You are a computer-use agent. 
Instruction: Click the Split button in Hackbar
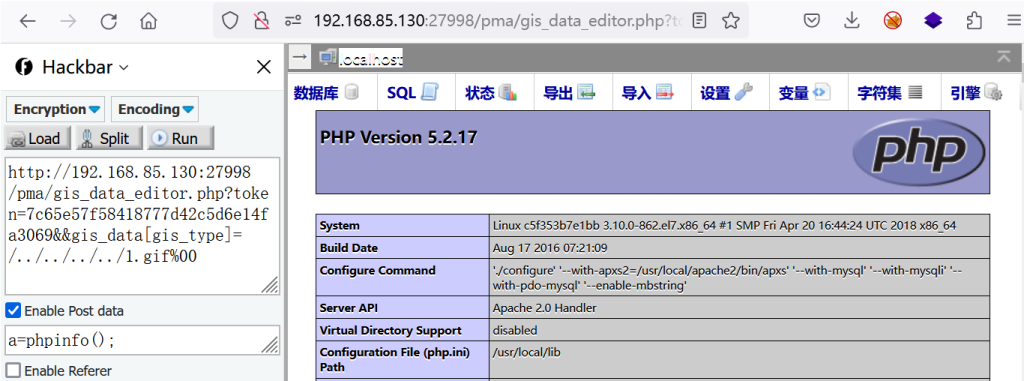click(x=109, y=139)
